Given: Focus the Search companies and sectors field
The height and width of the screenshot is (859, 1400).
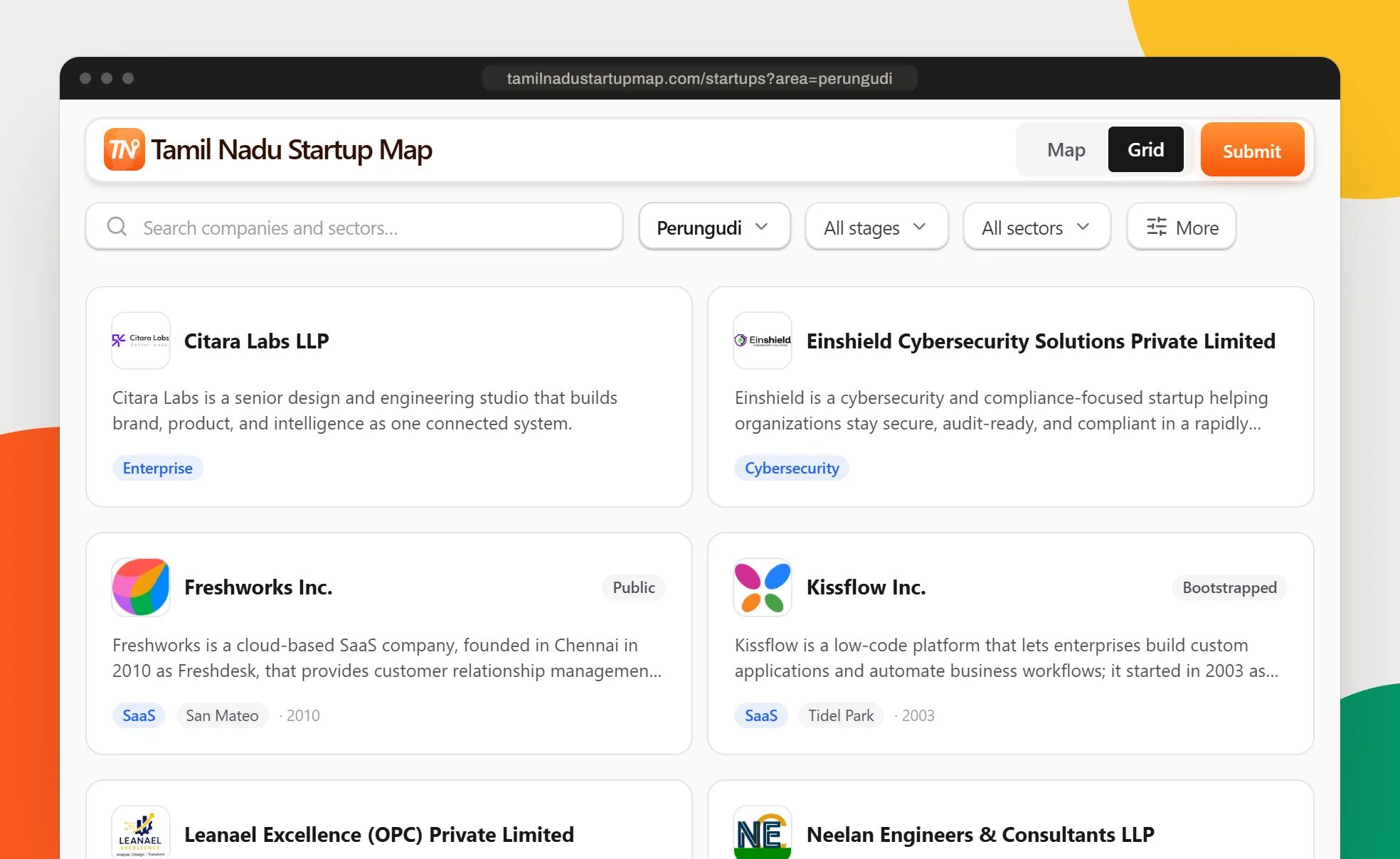Looking at the screenshot, I should pyautogui.click(x=354, y=227).
